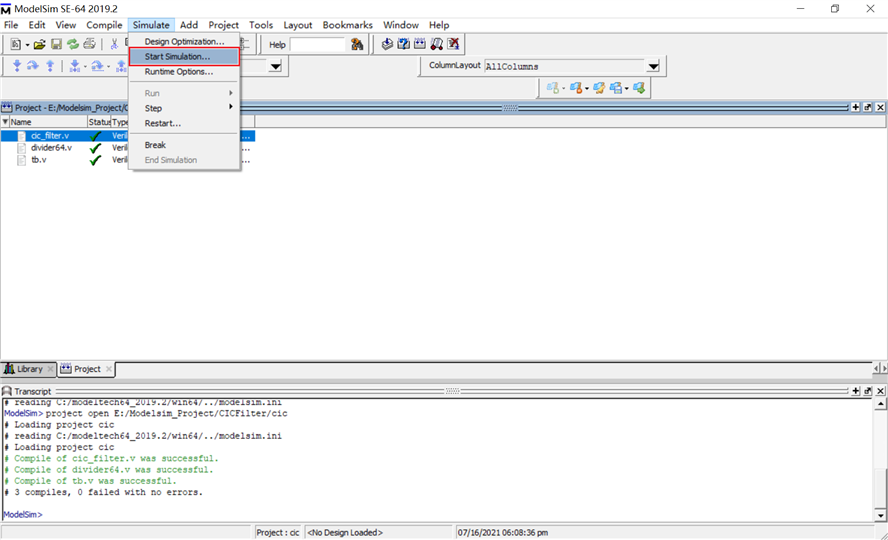Click the red X stop-compile icon
This screenshot has width=888, height=540.
(x=453, y=44)
